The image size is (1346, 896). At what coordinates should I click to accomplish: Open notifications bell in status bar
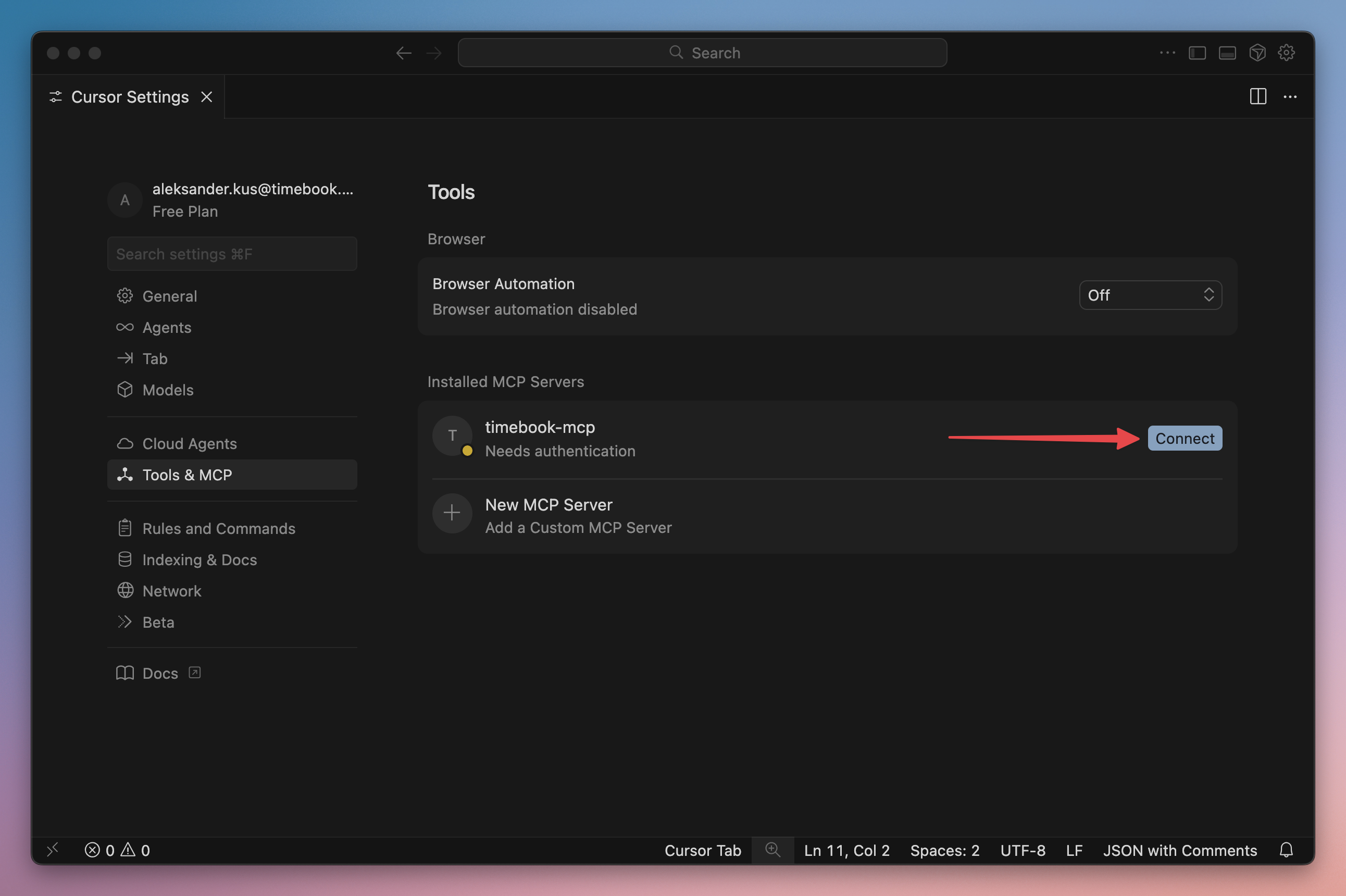click(1286, 850)
